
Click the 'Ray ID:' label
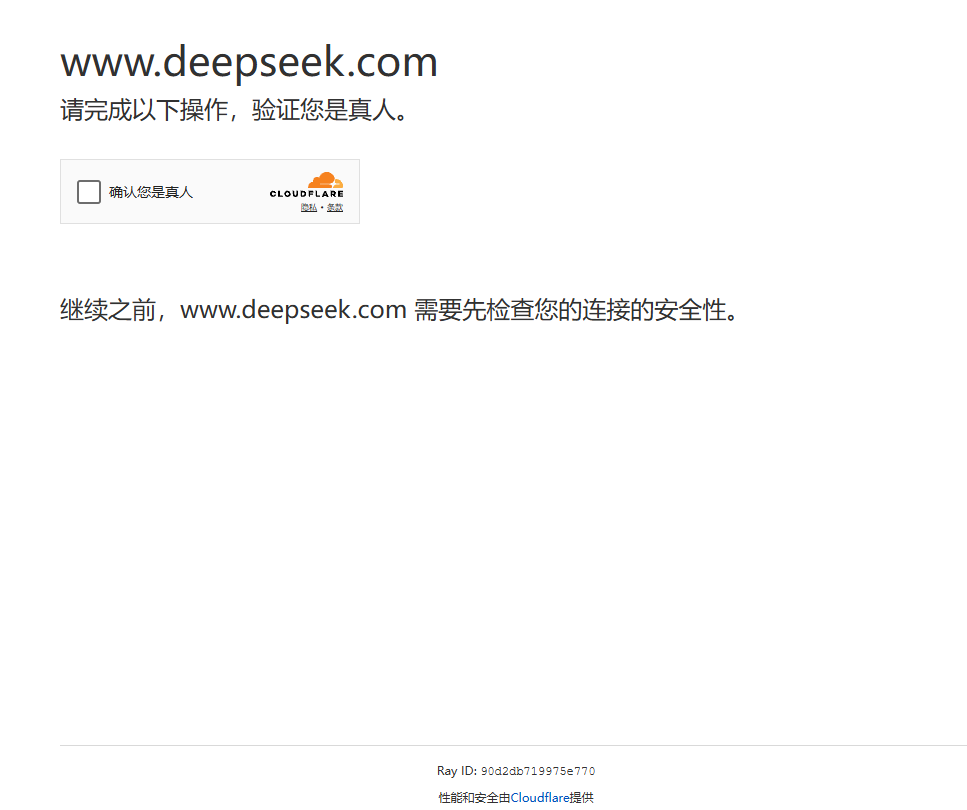457,771
